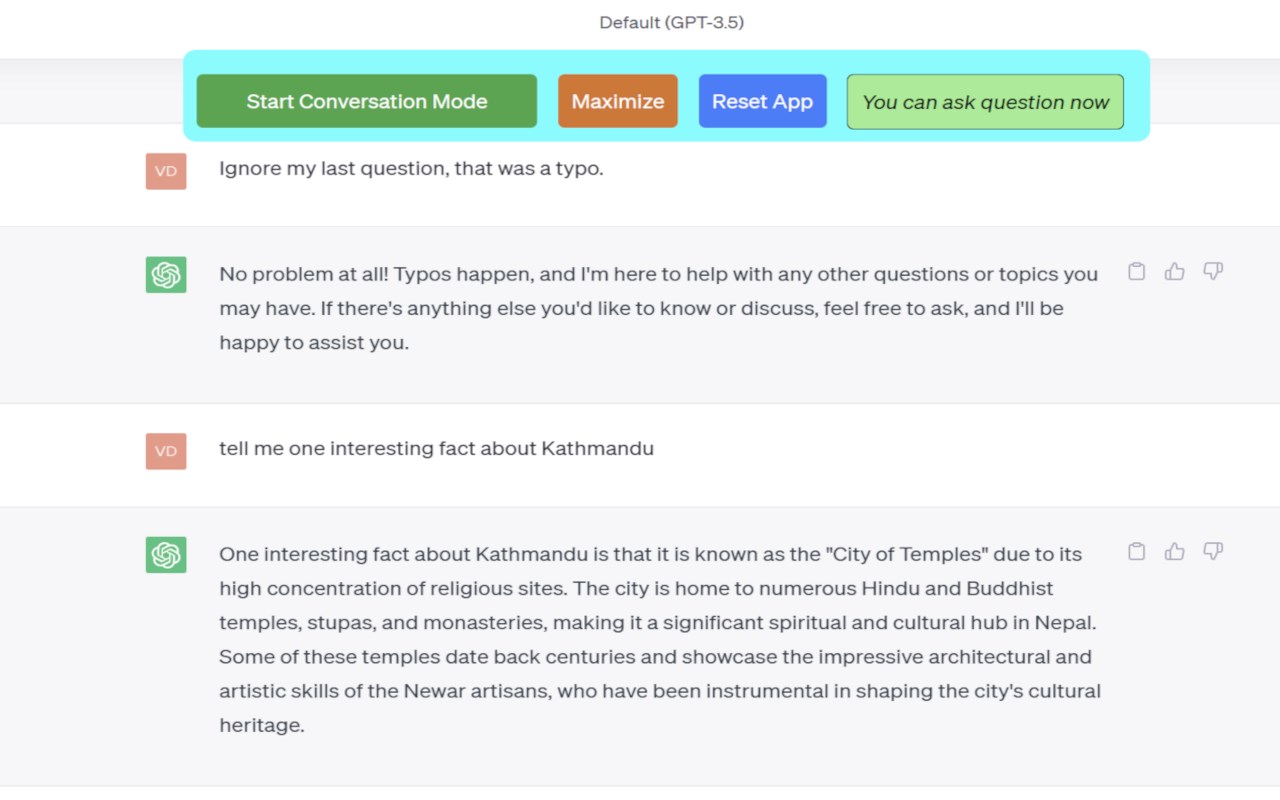
Task: Thumbs up the Kathmandu fact answer
Action: 1174,551
